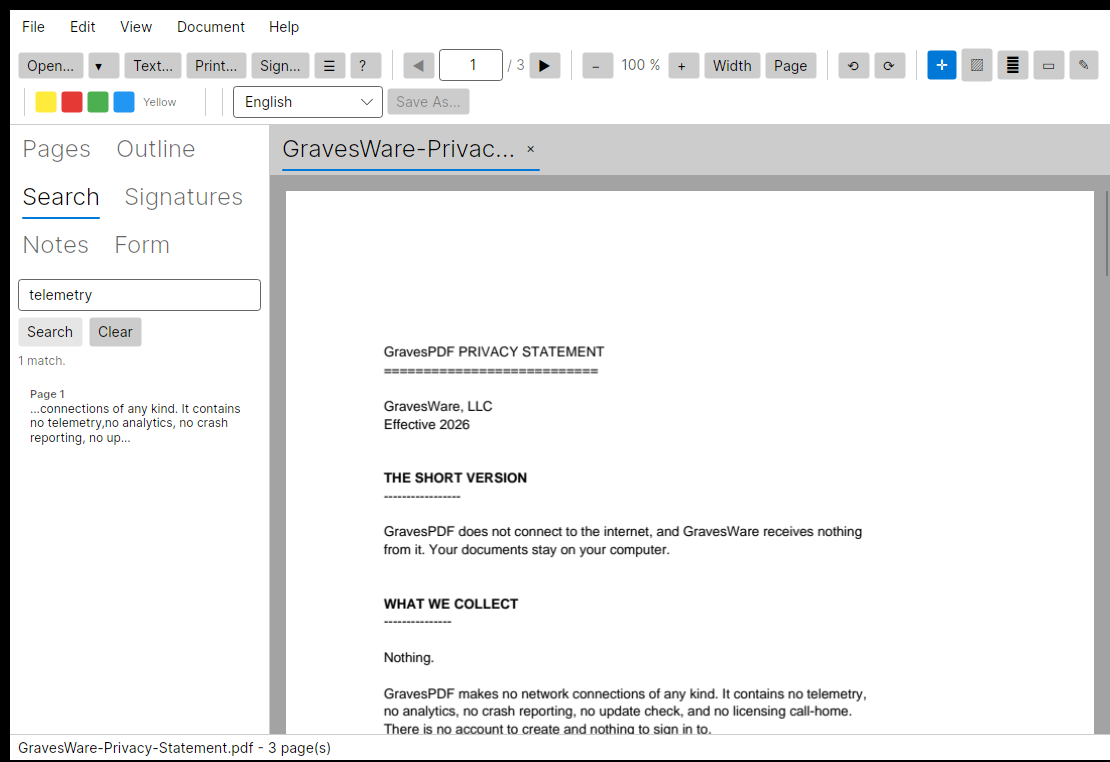
Task: Switch to the Signatures sidebar tab
Action: 183,197
